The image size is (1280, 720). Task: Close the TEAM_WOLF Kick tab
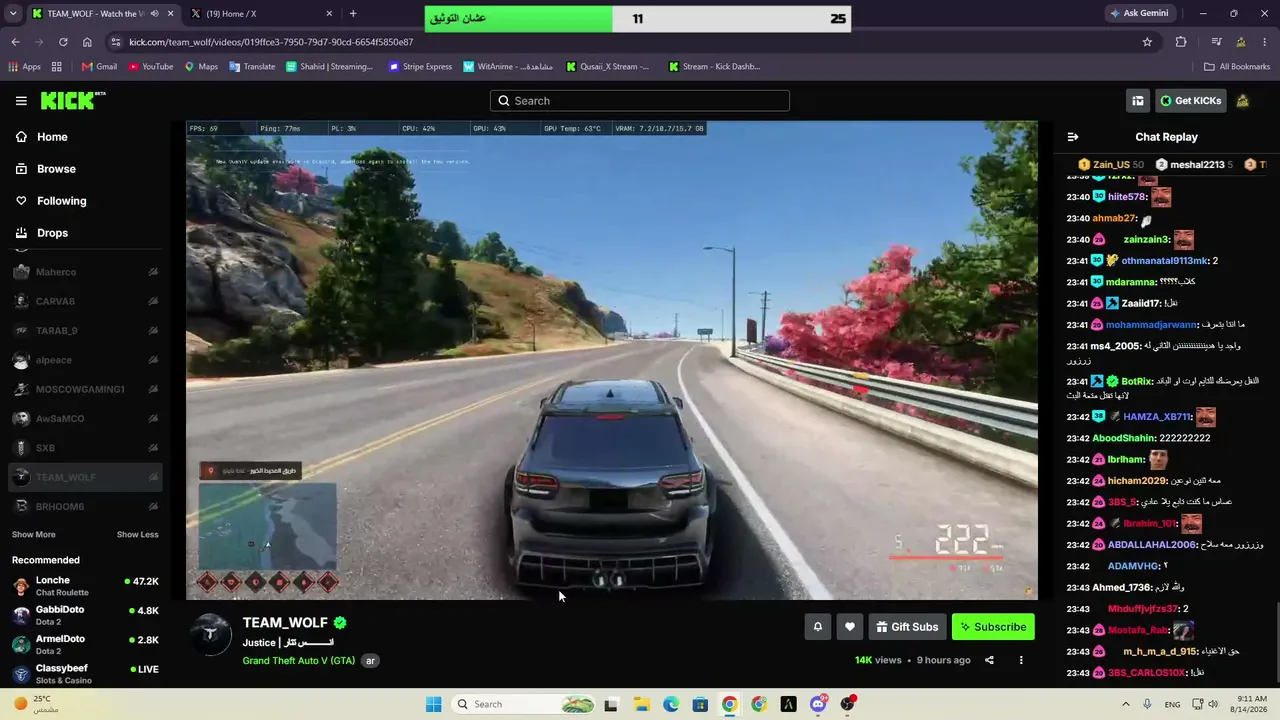coord(170,14)
